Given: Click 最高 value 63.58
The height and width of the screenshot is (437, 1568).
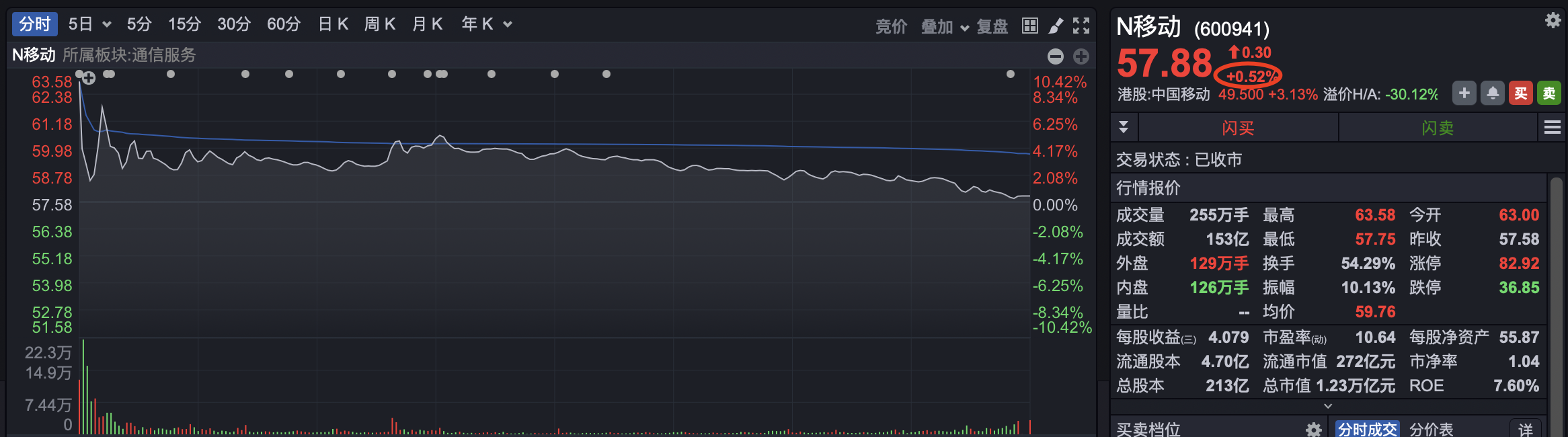Looking at the screenshot, I should tap(1375, 215).
